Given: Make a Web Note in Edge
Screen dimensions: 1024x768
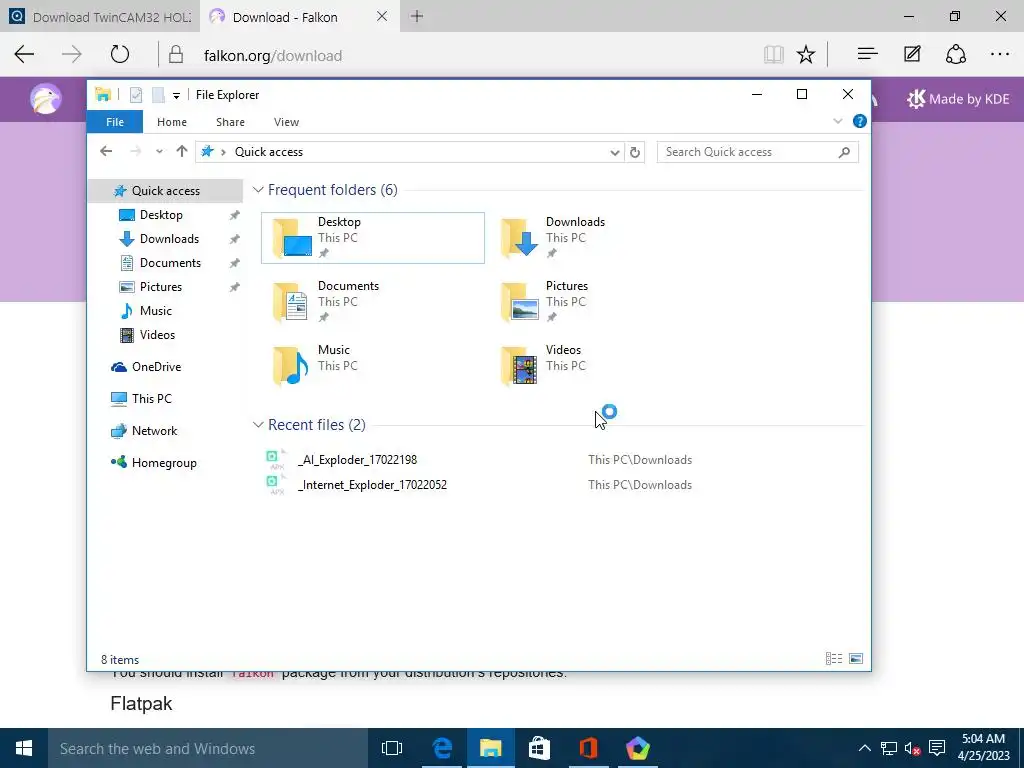Looking at the screenshot, I should pyautogui.click(x=912, y=55).
